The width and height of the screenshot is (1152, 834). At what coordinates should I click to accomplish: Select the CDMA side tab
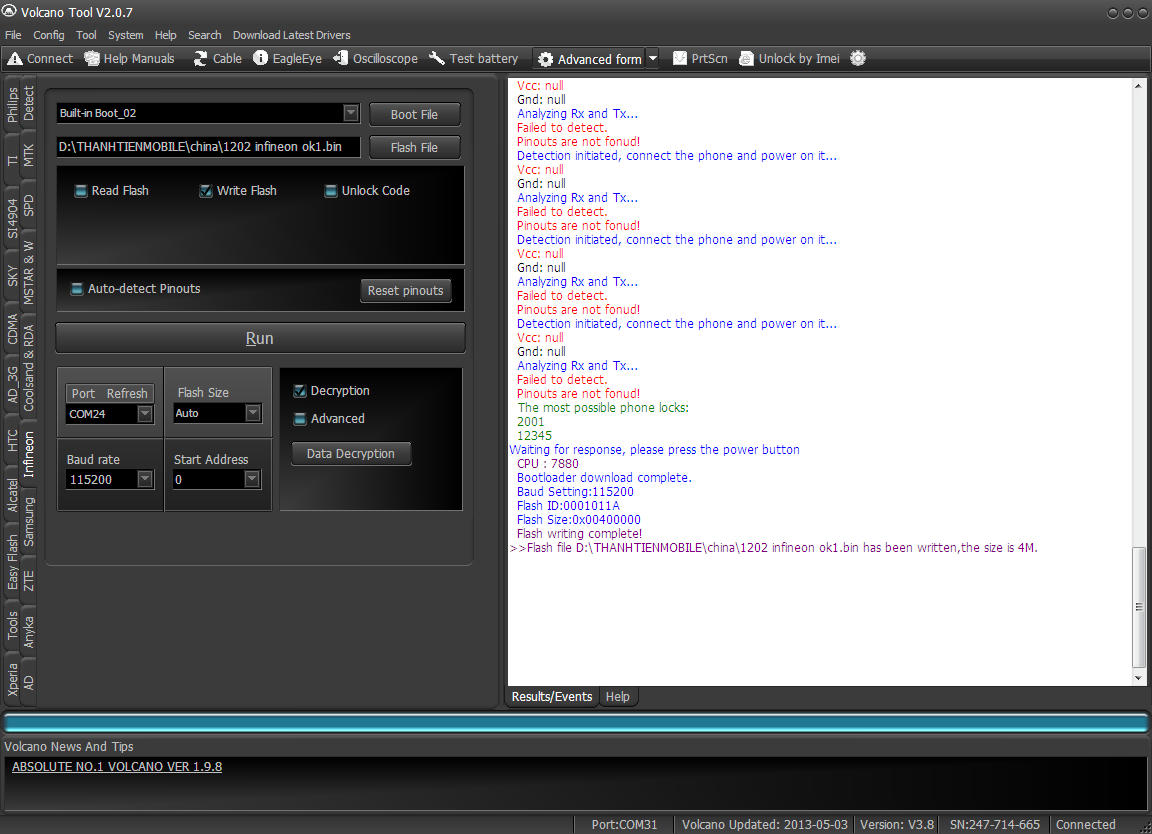[12, 329]
